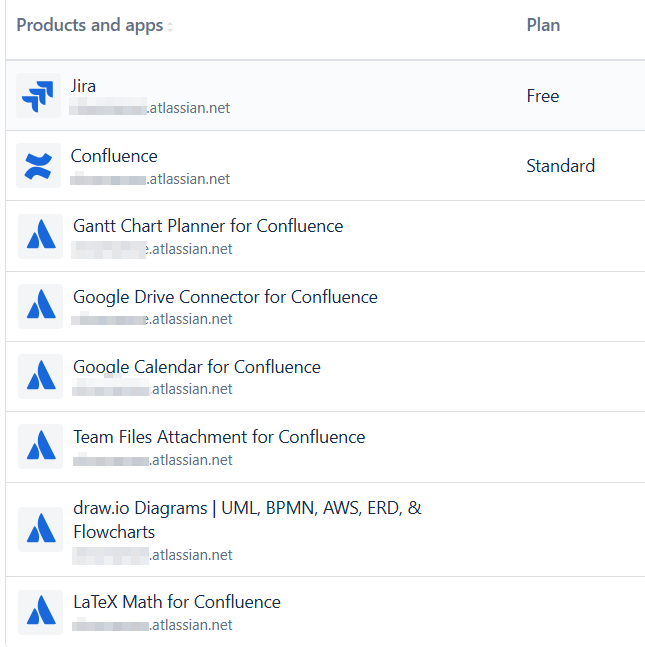Open Team Files Attachment for Confluence
Image resolution: width=645 pixels, height=647 pixels.
click(x=219, y=437)
